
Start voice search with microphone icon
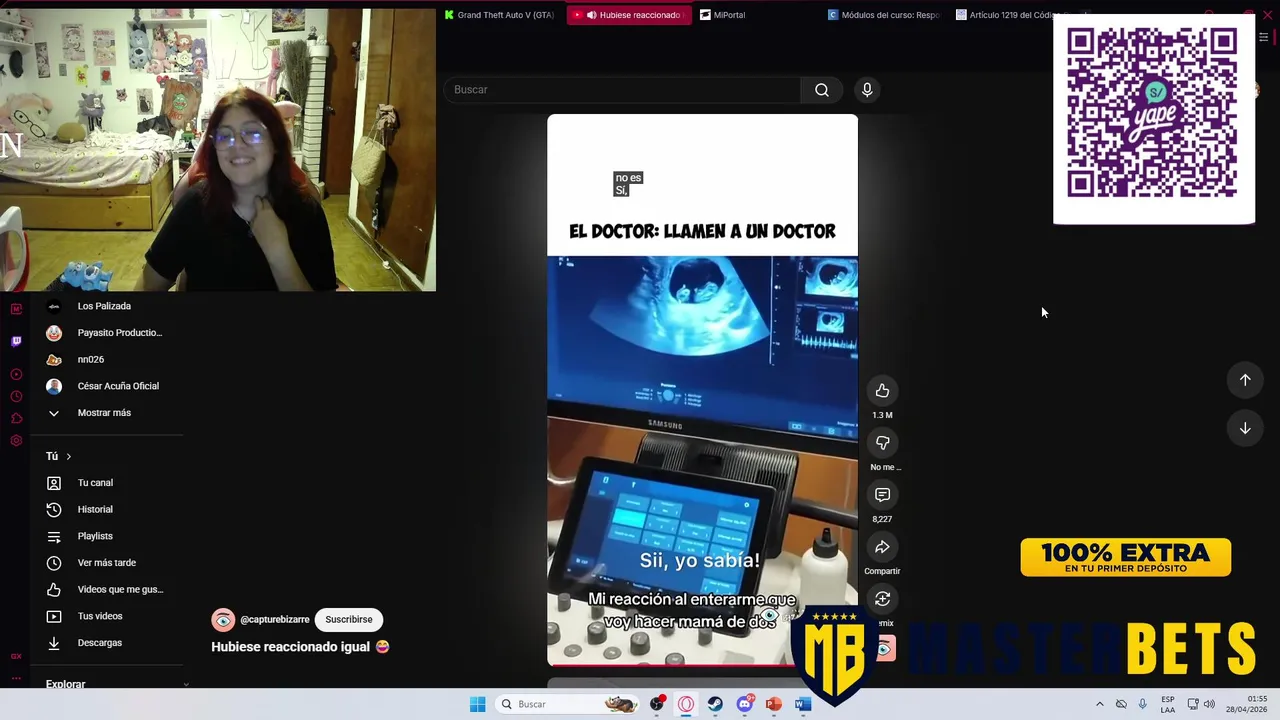pyautogui.click(x=867, y=90)
